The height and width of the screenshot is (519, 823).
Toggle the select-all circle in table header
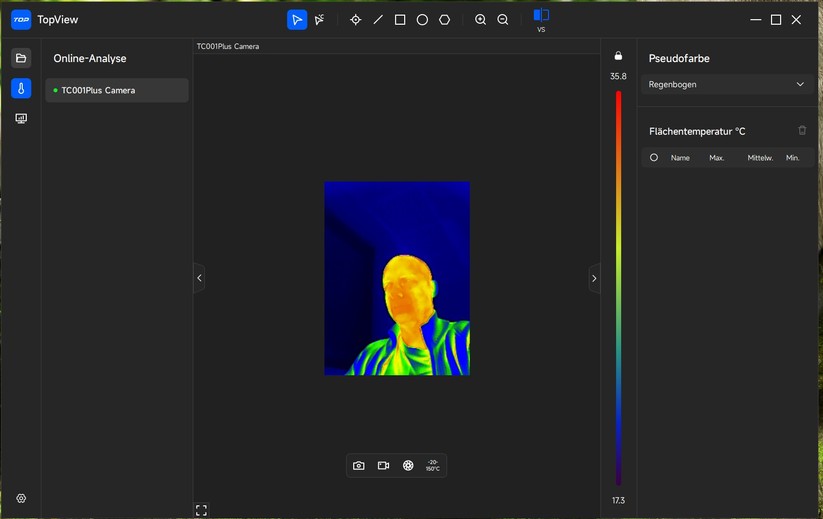(x=653, y=157)
